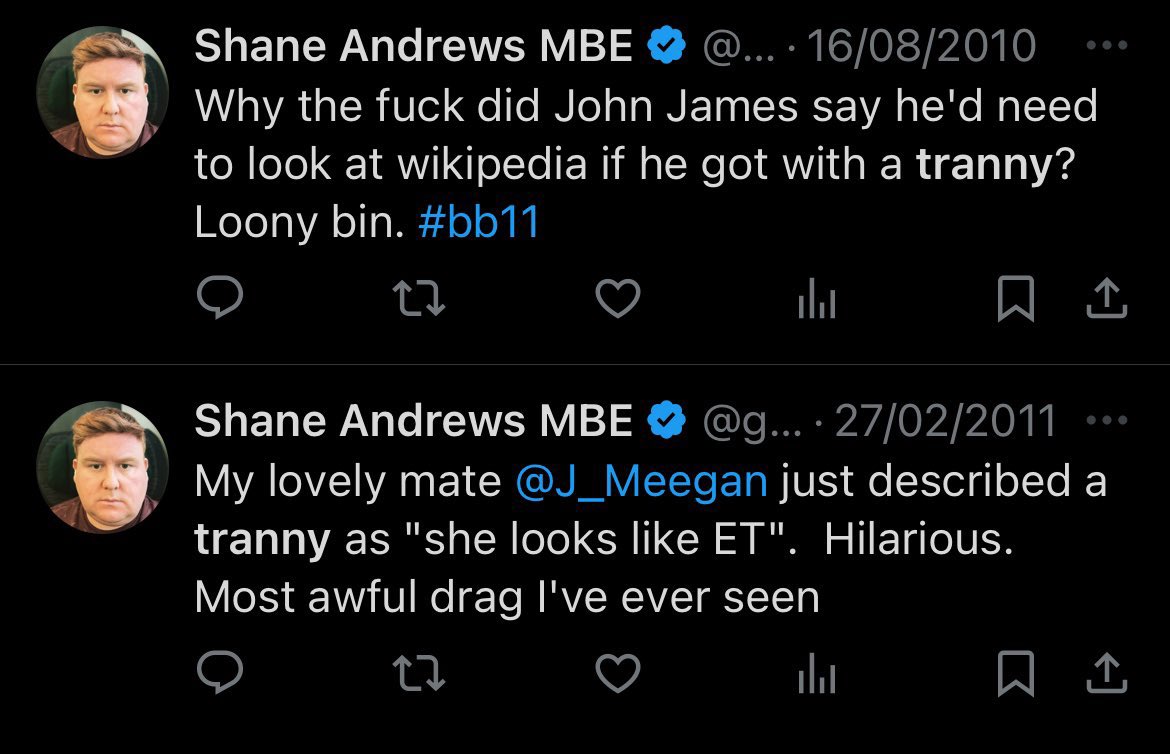The image size is (1170, 754).
Task: Open the first tweet's profile picture
Action: coord(102,93)
